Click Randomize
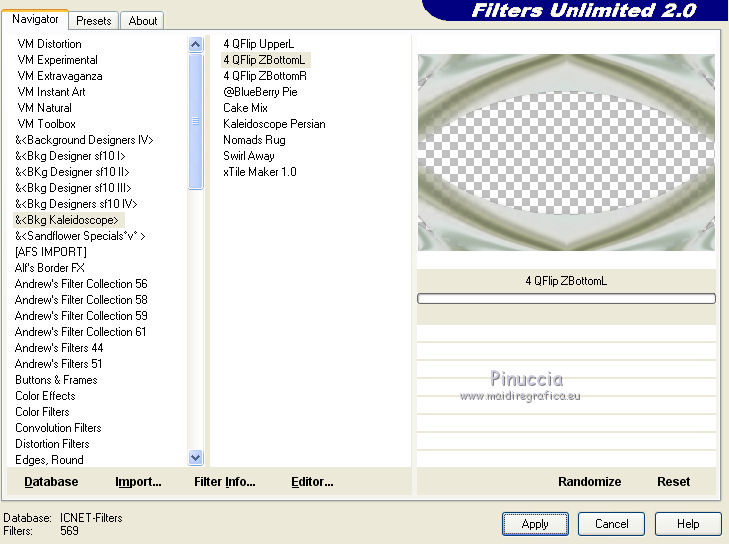This screenshot has height=544, width=729. (590, 482)
